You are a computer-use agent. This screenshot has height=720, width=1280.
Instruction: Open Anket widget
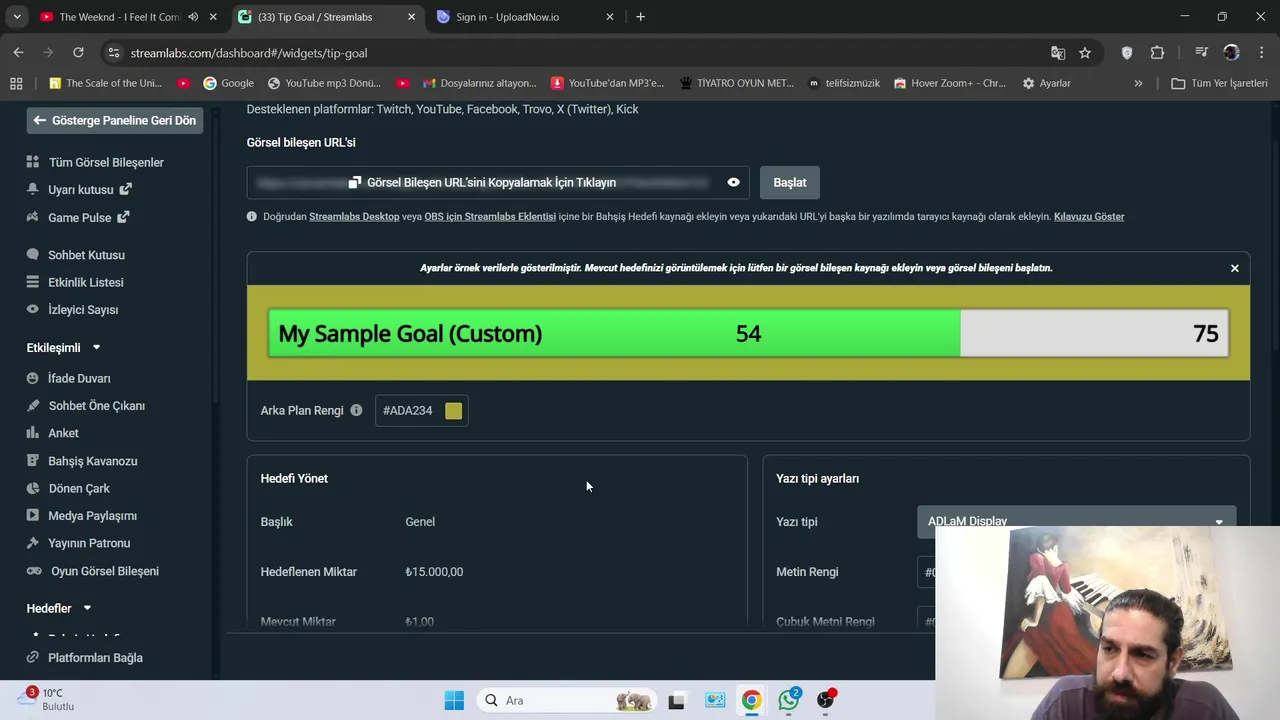click(x=63, y=433)
